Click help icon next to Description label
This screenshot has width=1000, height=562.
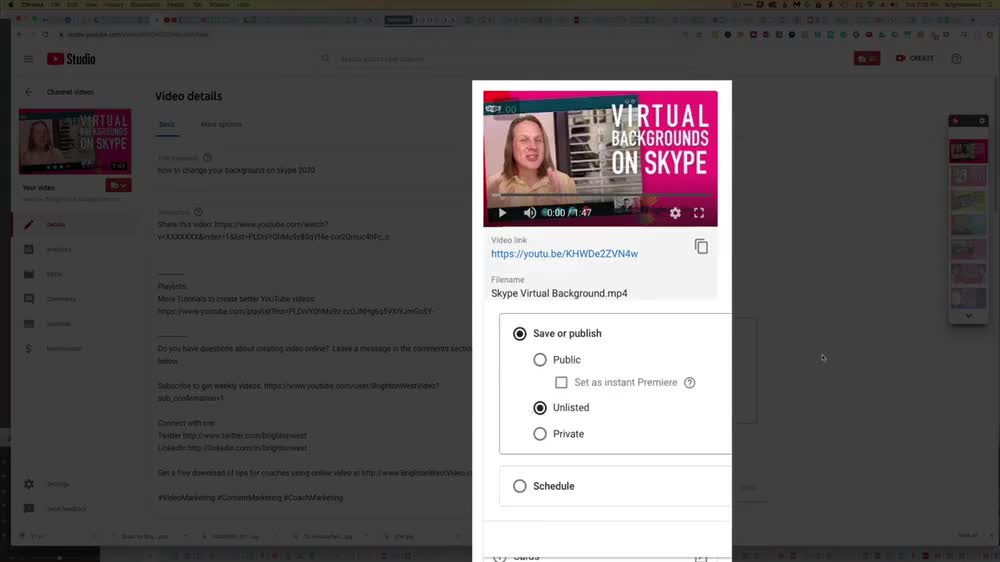198,212
